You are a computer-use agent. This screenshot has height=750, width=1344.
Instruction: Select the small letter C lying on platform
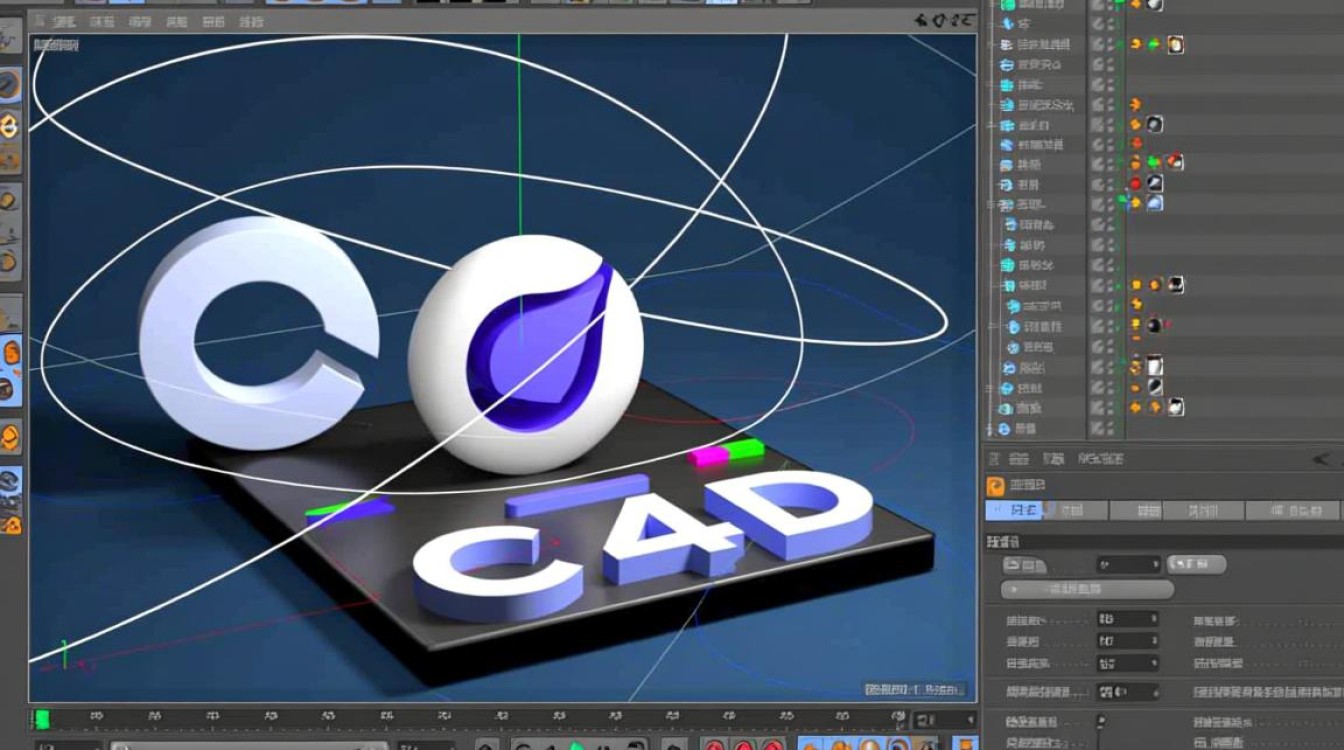[x=500, y=573]
